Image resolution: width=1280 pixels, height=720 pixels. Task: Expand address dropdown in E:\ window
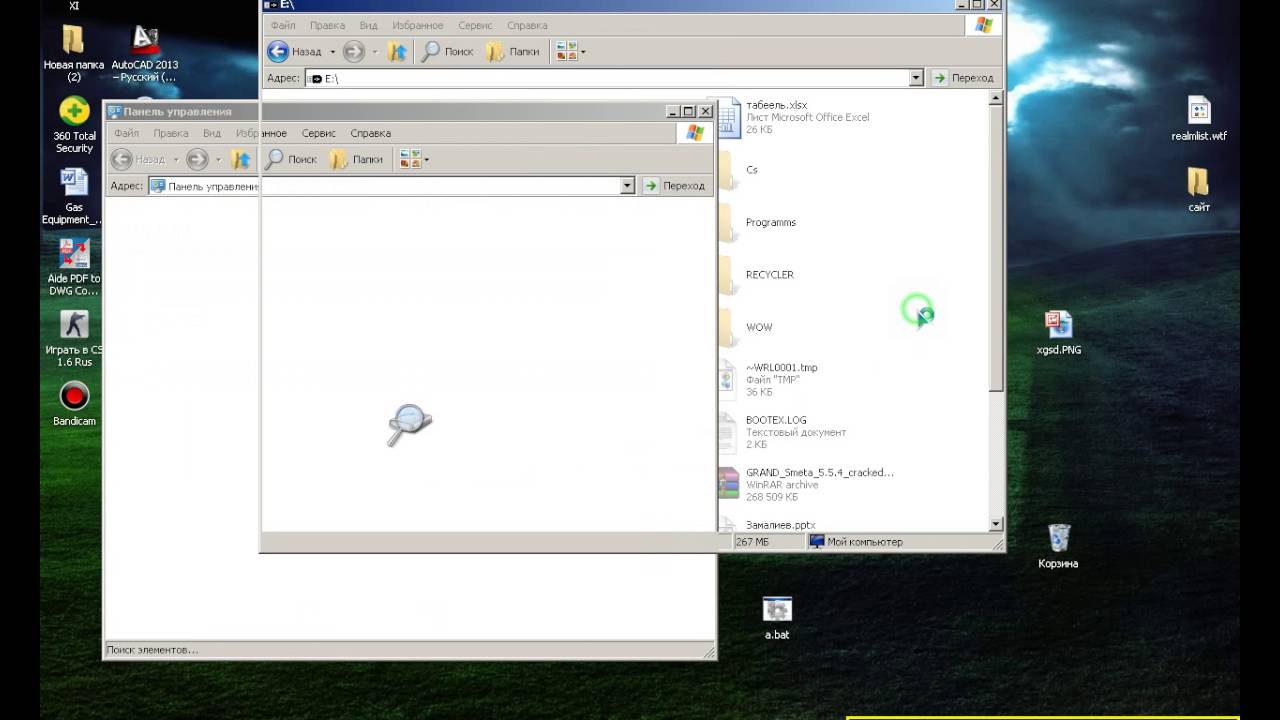[x=916, y=78]
